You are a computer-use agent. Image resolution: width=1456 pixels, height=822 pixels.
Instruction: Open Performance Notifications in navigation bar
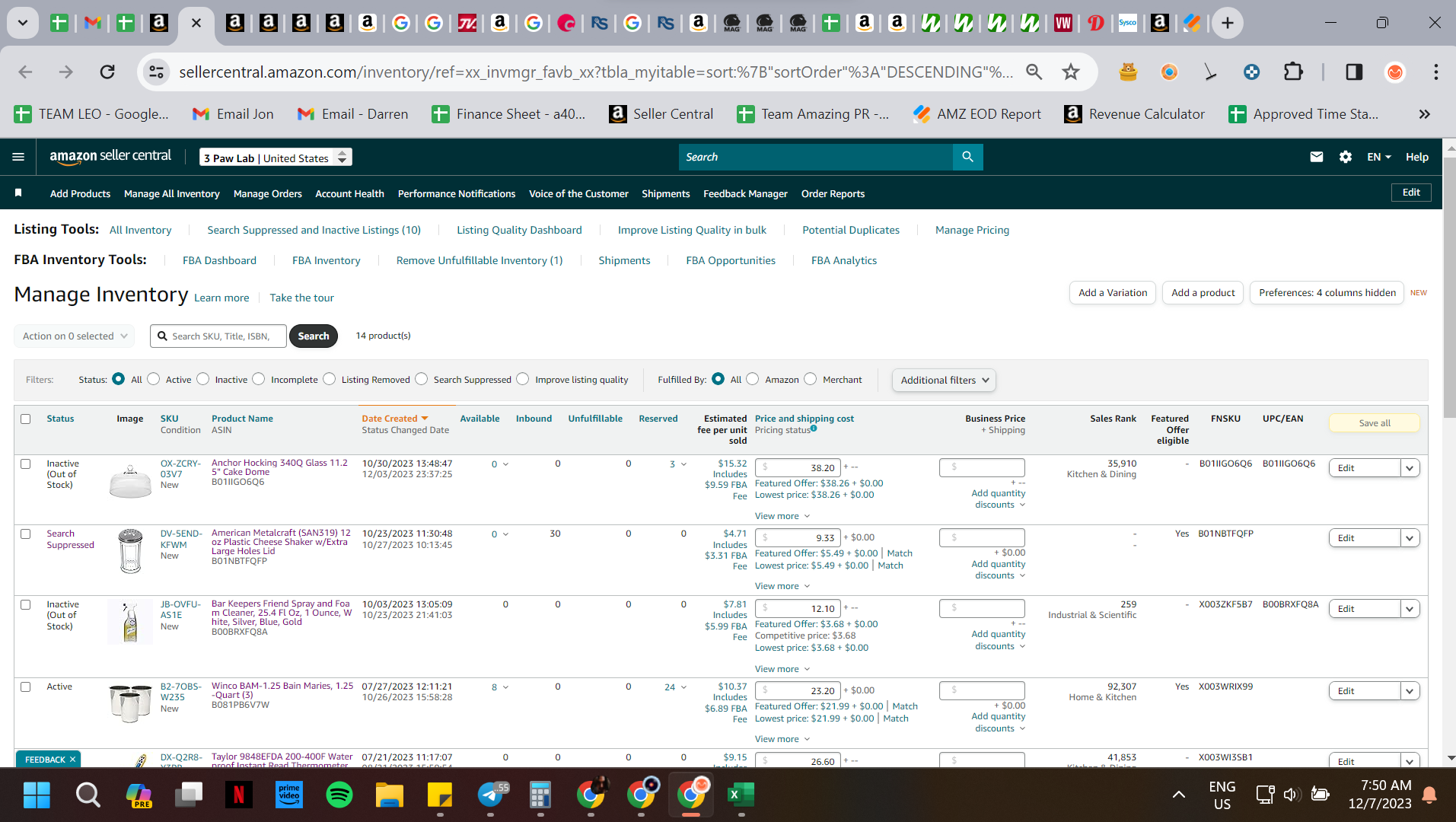pos(457,193)
